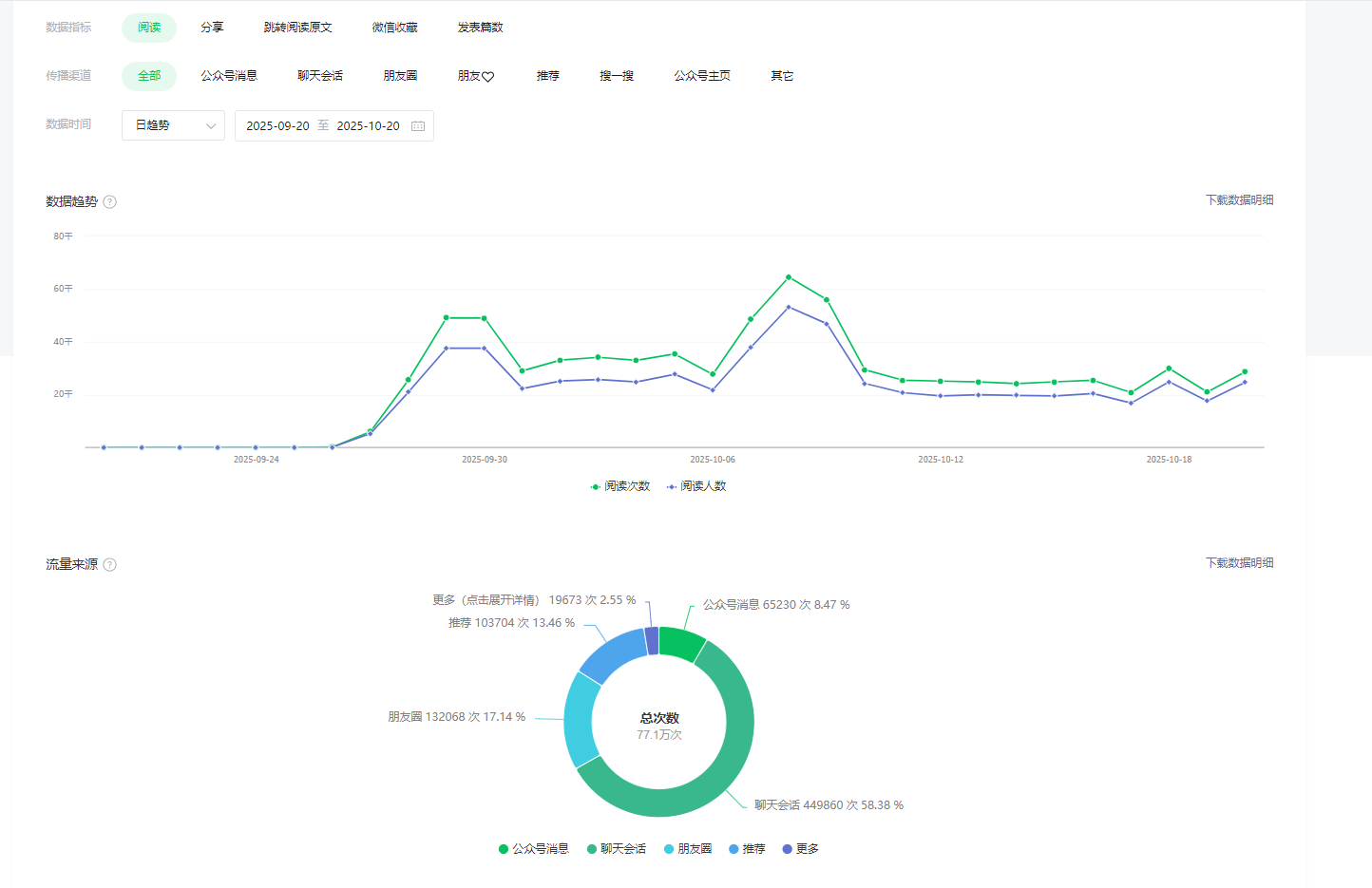Expand the 日趋势 dropdown
This screenshot has height=888, width=1372.
[x=173, y=125]
